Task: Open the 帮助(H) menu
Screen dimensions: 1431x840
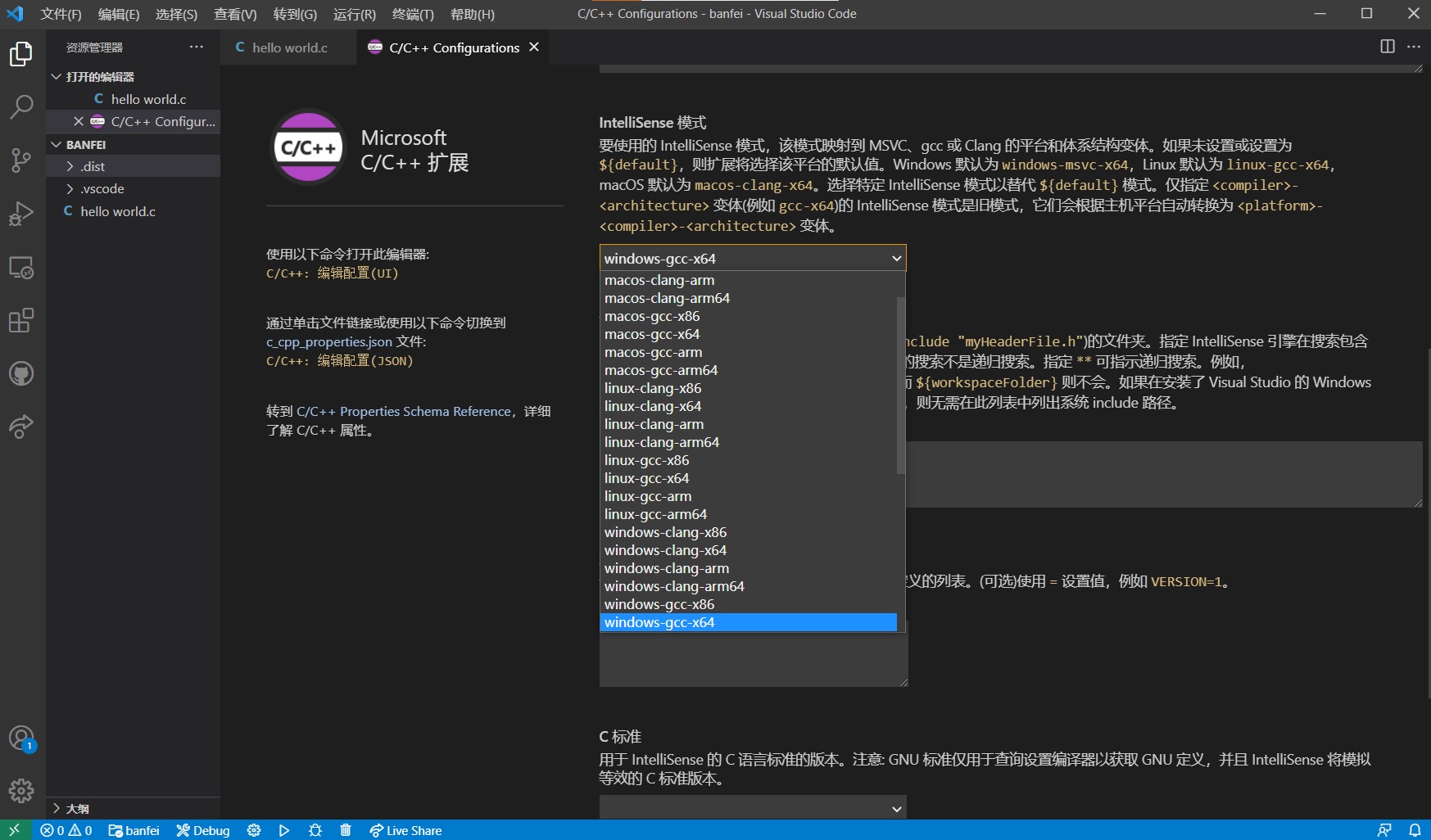Action: pos(473,14)
